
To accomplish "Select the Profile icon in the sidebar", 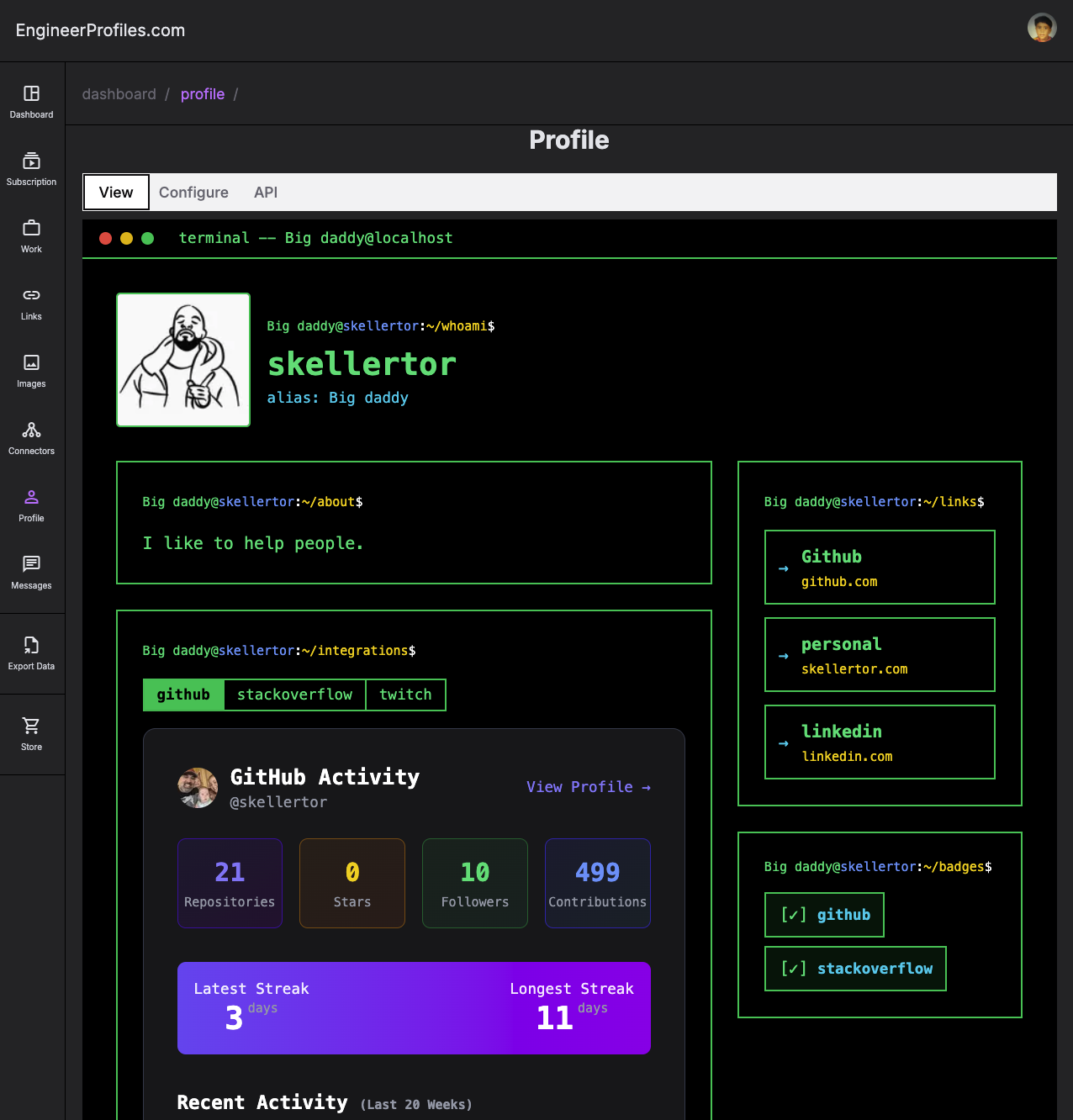I will click(31, 497).
